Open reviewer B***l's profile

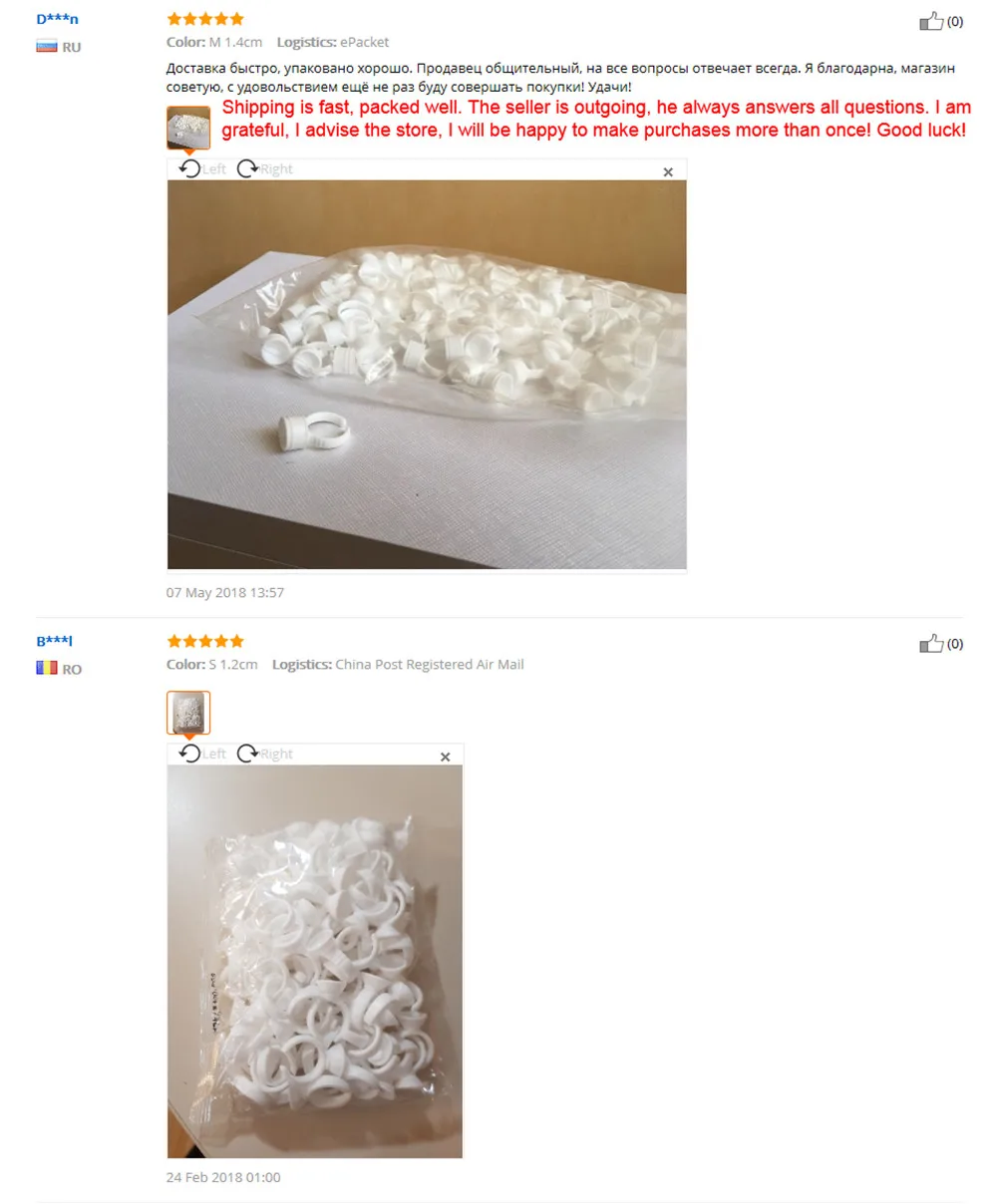tap(55, 641)
